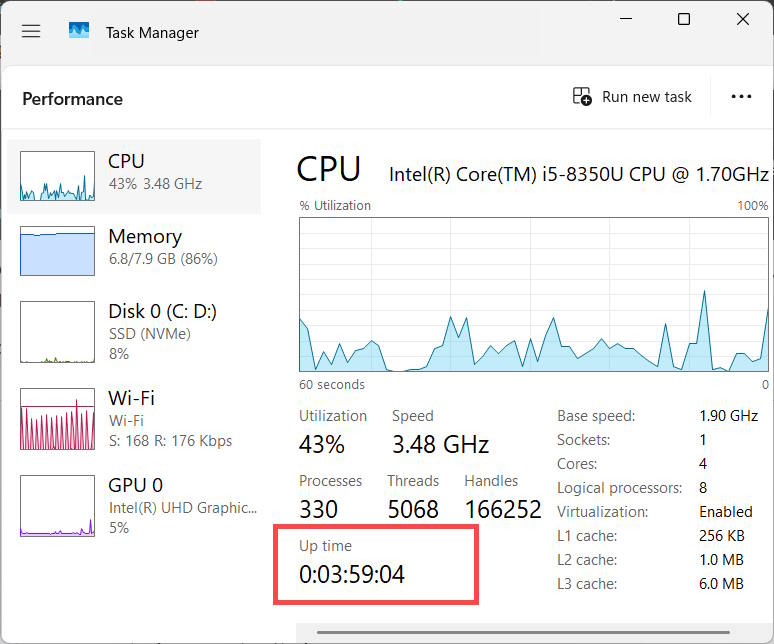Select the GPU 0 performance entry
The width and height of the screenshot is (774, 644).
(134, 505)
